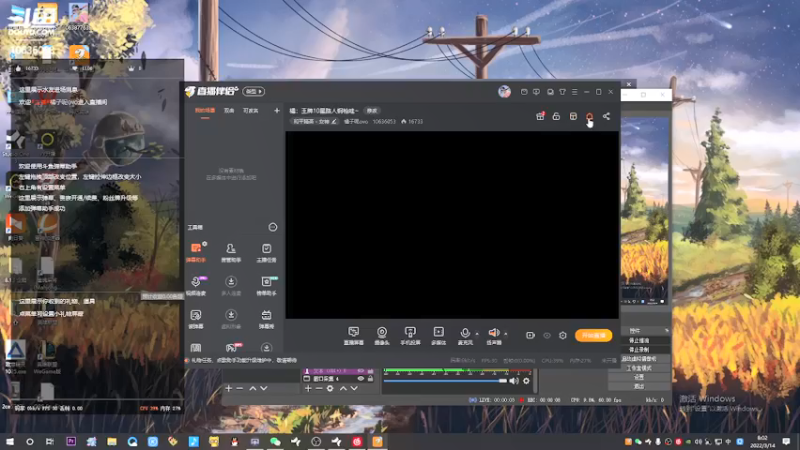
Task: Expand speaker options arrow
Action: point(506,334)
